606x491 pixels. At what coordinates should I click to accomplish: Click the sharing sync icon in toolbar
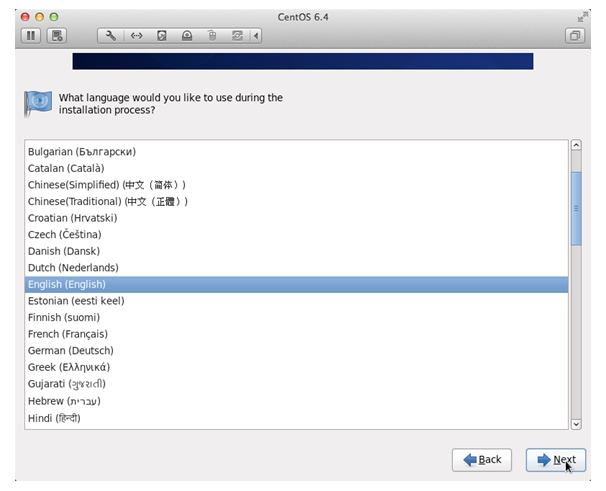pyautogui.click(x=237, y=36)
